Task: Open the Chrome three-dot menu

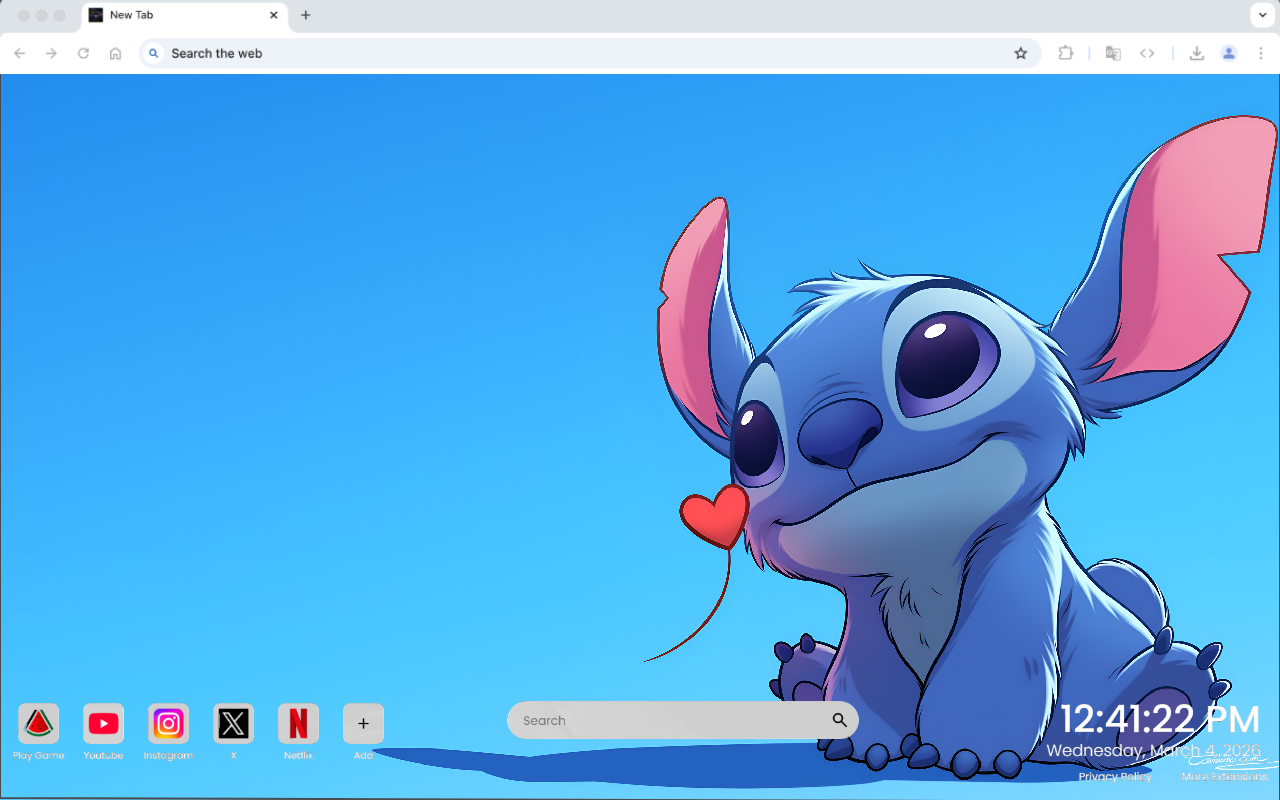Action: pos(1261,53)
